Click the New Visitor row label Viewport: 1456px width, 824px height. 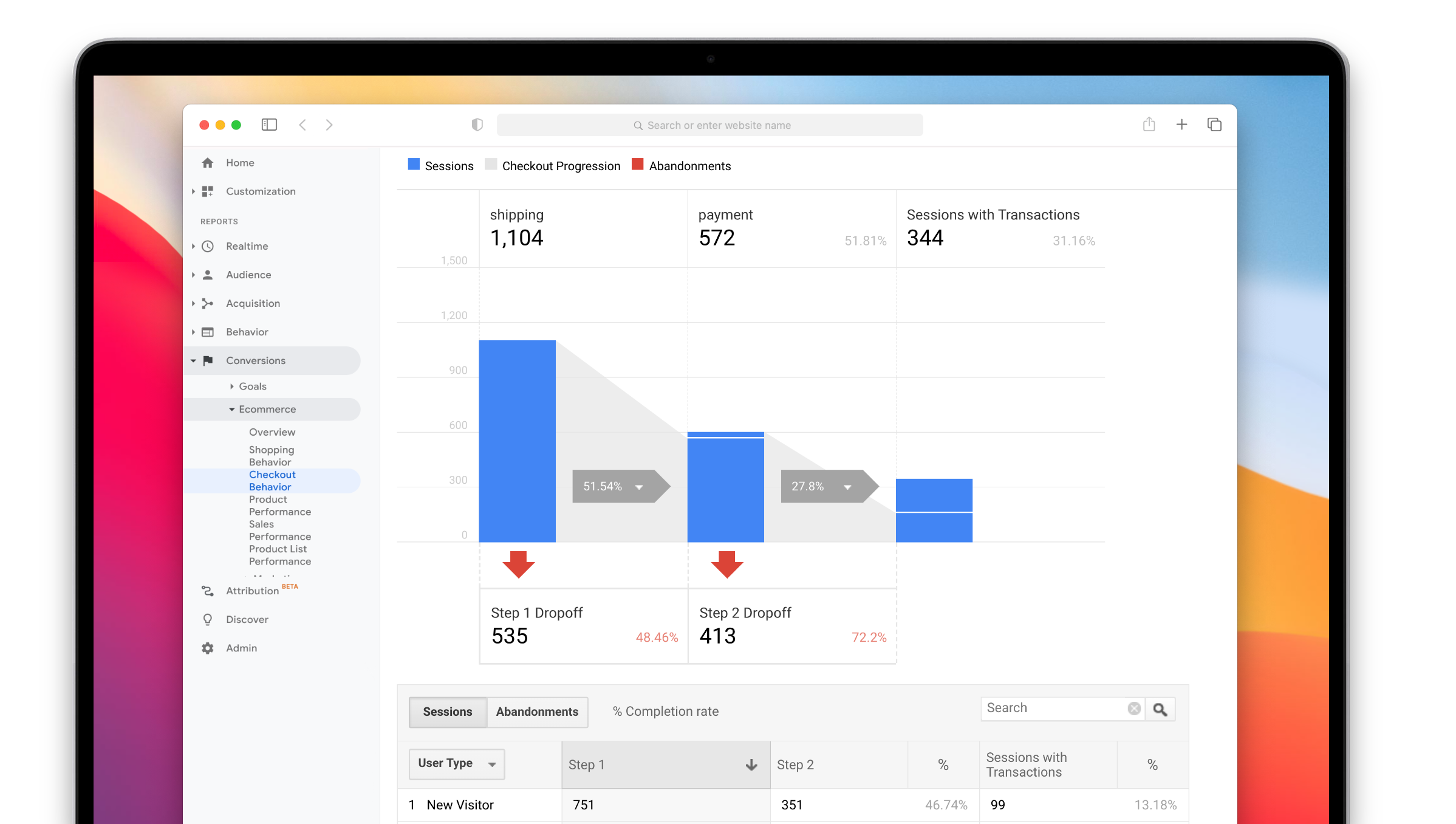click(x=460, y=805)
